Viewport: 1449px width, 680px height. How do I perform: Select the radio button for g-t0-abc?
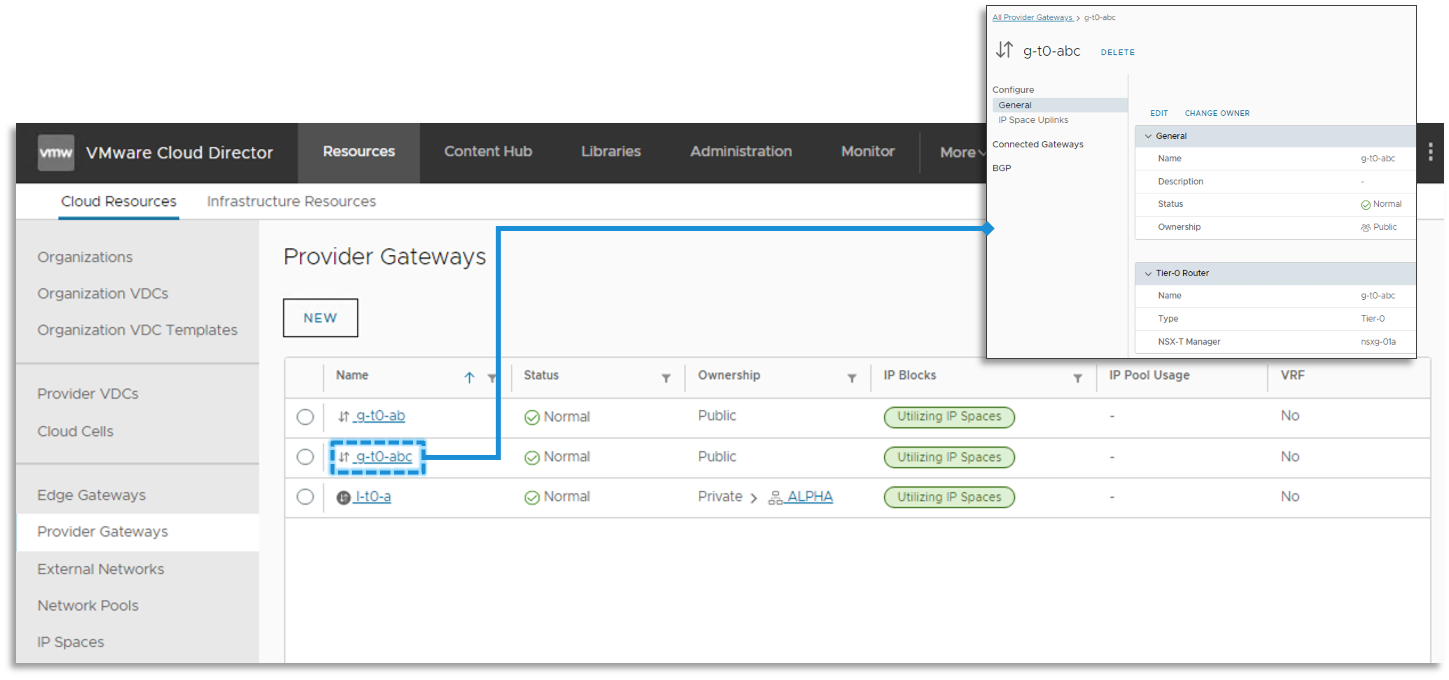(x=305, y=457)
